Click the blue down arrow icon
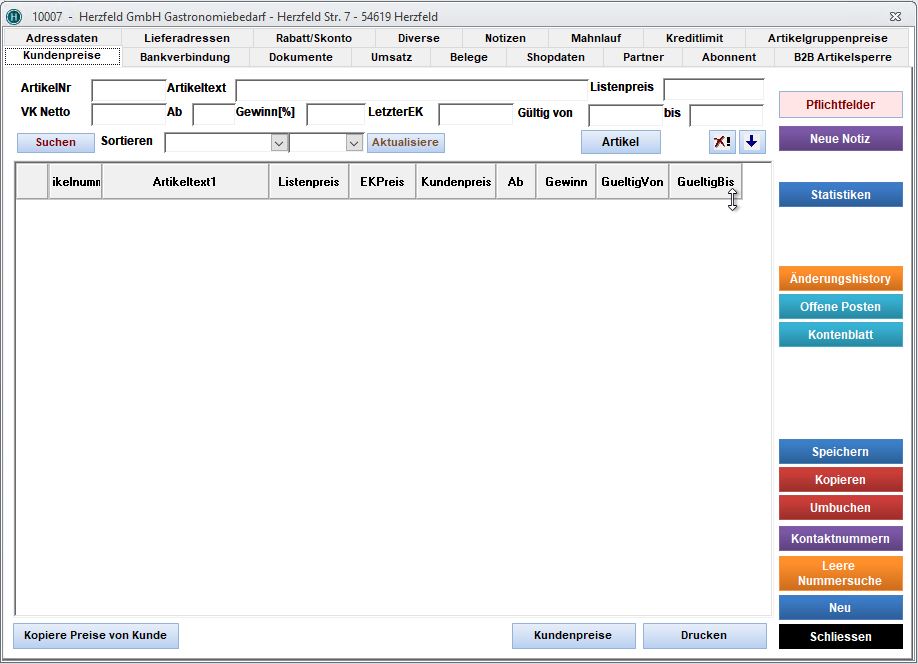Viewport: 918px width, 664px height. click(751, 142)
